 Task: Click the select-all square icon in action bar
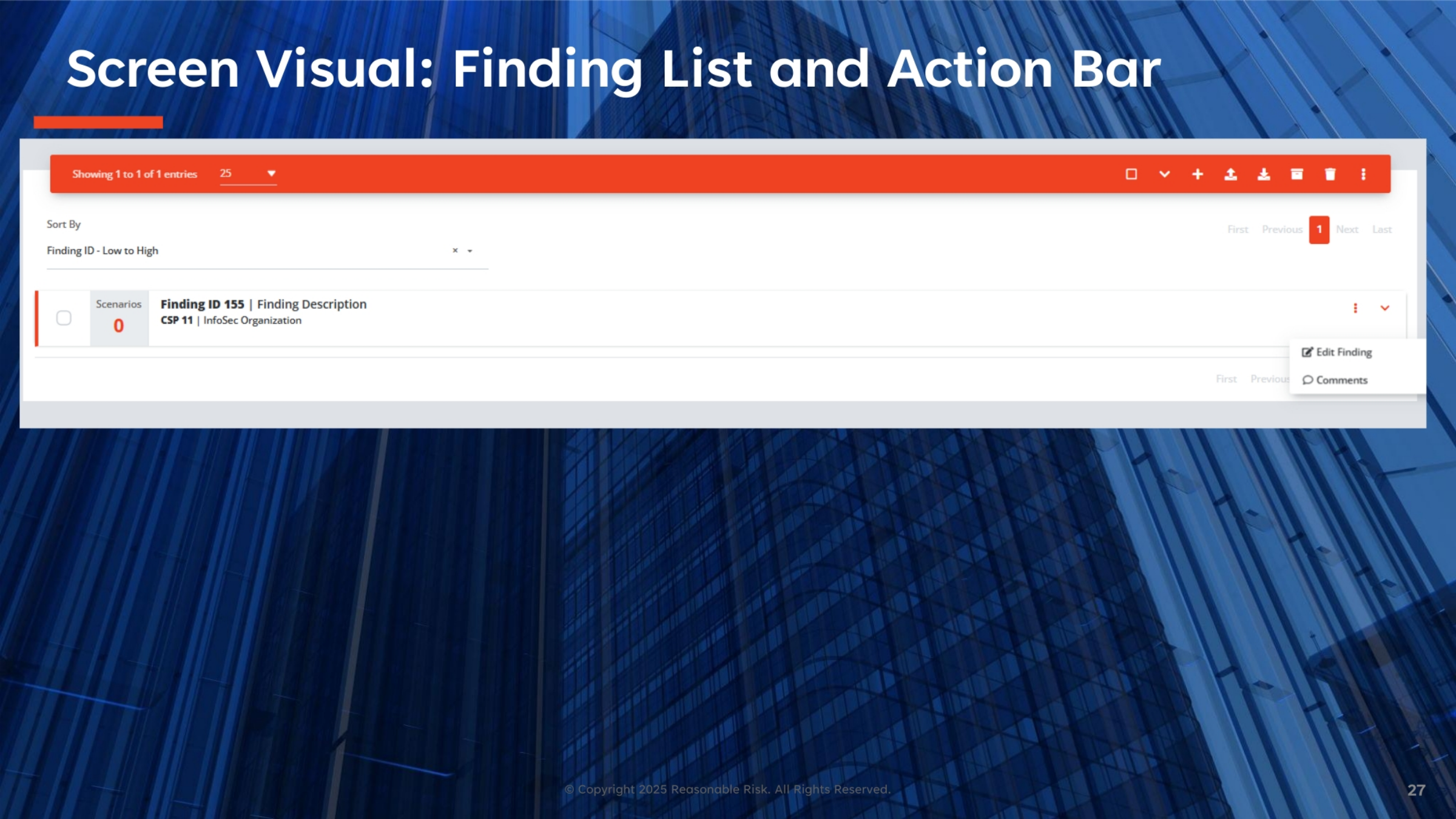click(1131, 174)
